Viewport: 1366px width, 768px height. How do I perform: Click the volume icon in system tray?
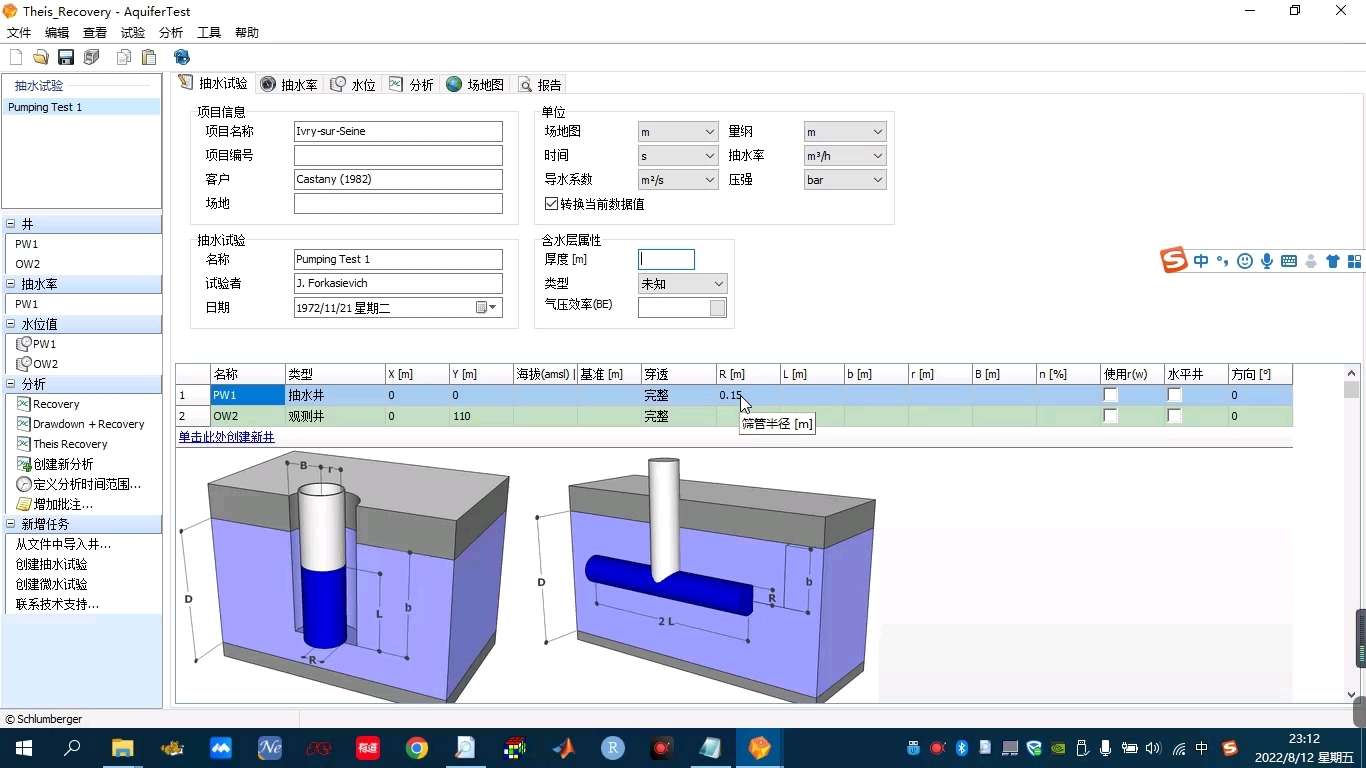(1153, 748)
